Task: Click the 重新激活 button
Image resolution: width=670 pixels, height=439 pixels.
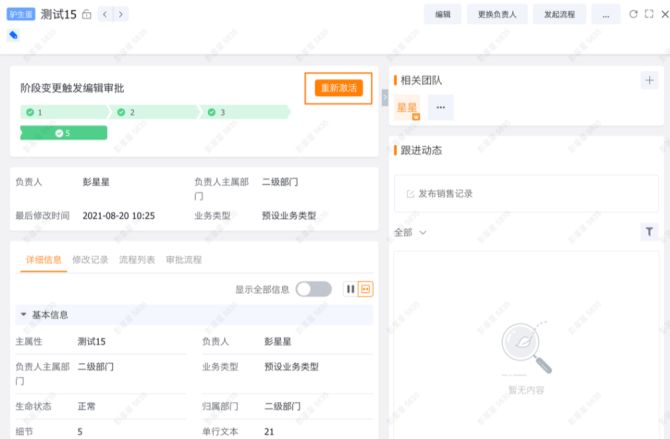Action: (x=338, y=88)
